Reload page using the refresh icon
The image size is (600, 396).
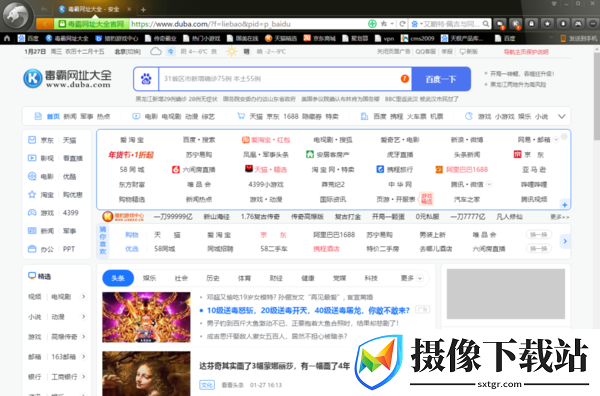click(402, 24)
